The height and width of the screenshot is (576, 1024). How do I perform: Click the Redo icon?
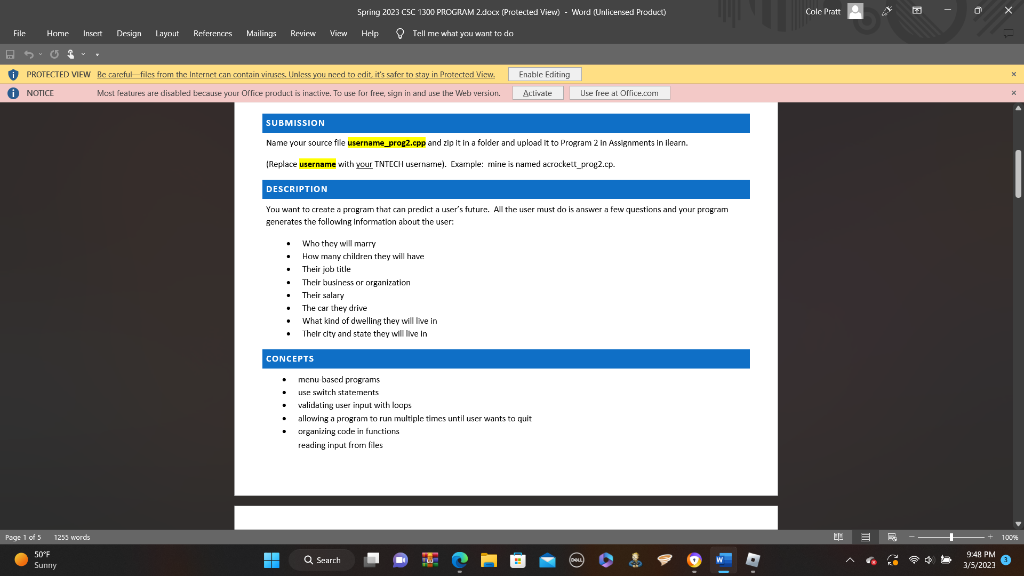54,54
